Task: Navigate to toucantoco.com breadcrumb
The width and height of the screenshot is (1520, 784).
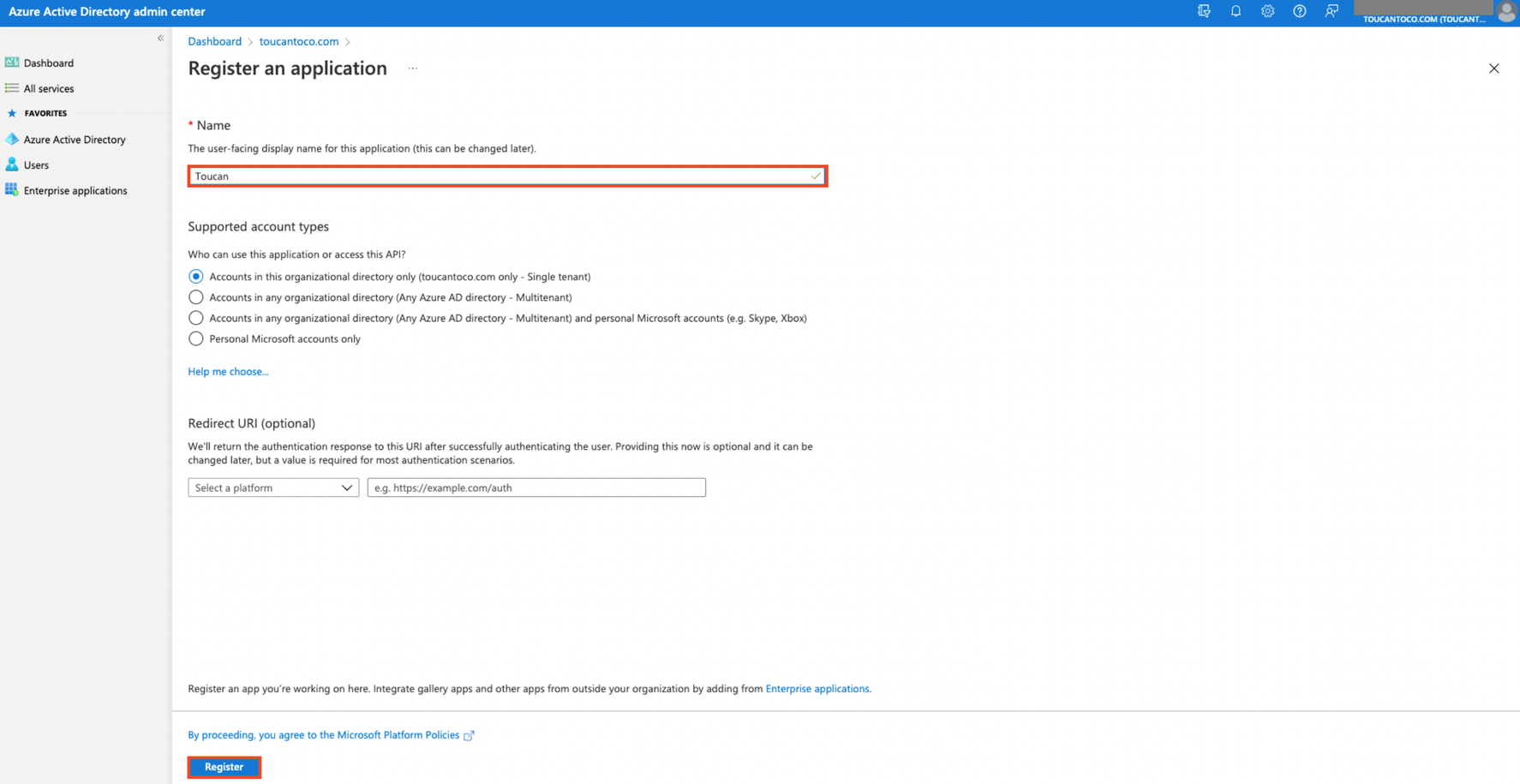Action: tap(298, 41)
